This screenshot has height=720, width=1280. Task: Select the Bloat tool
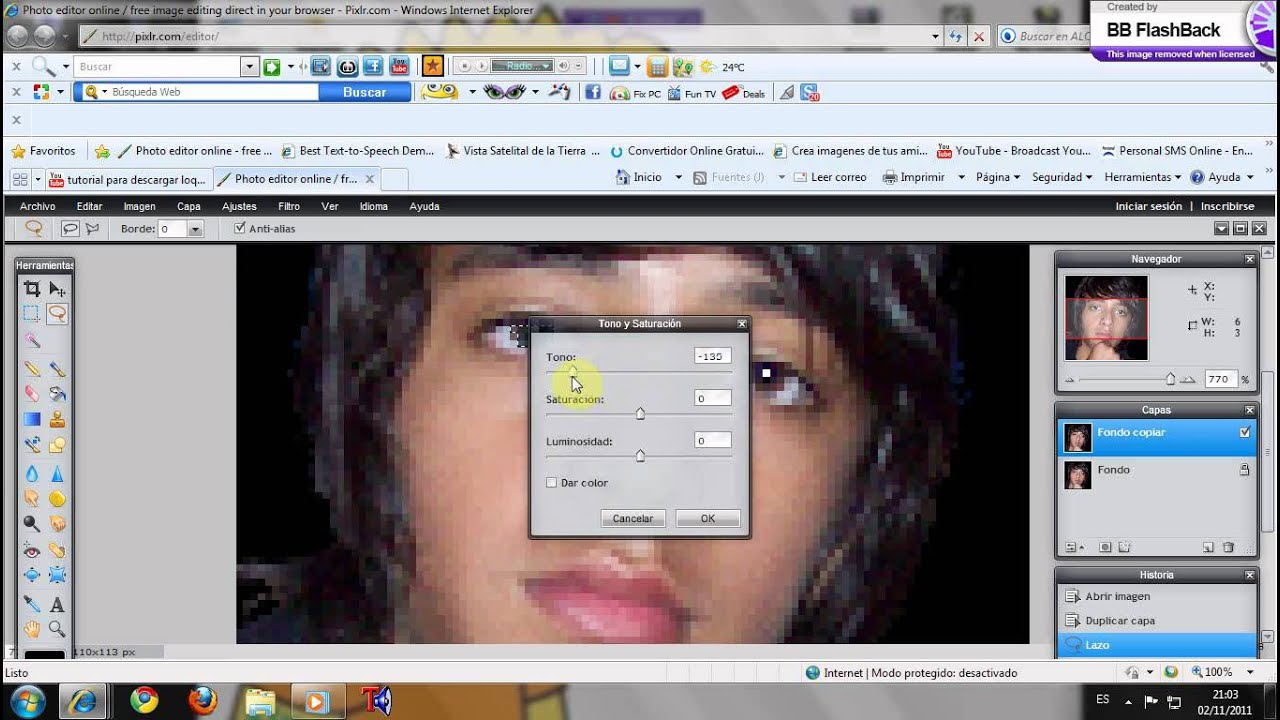tap(32, 575)
